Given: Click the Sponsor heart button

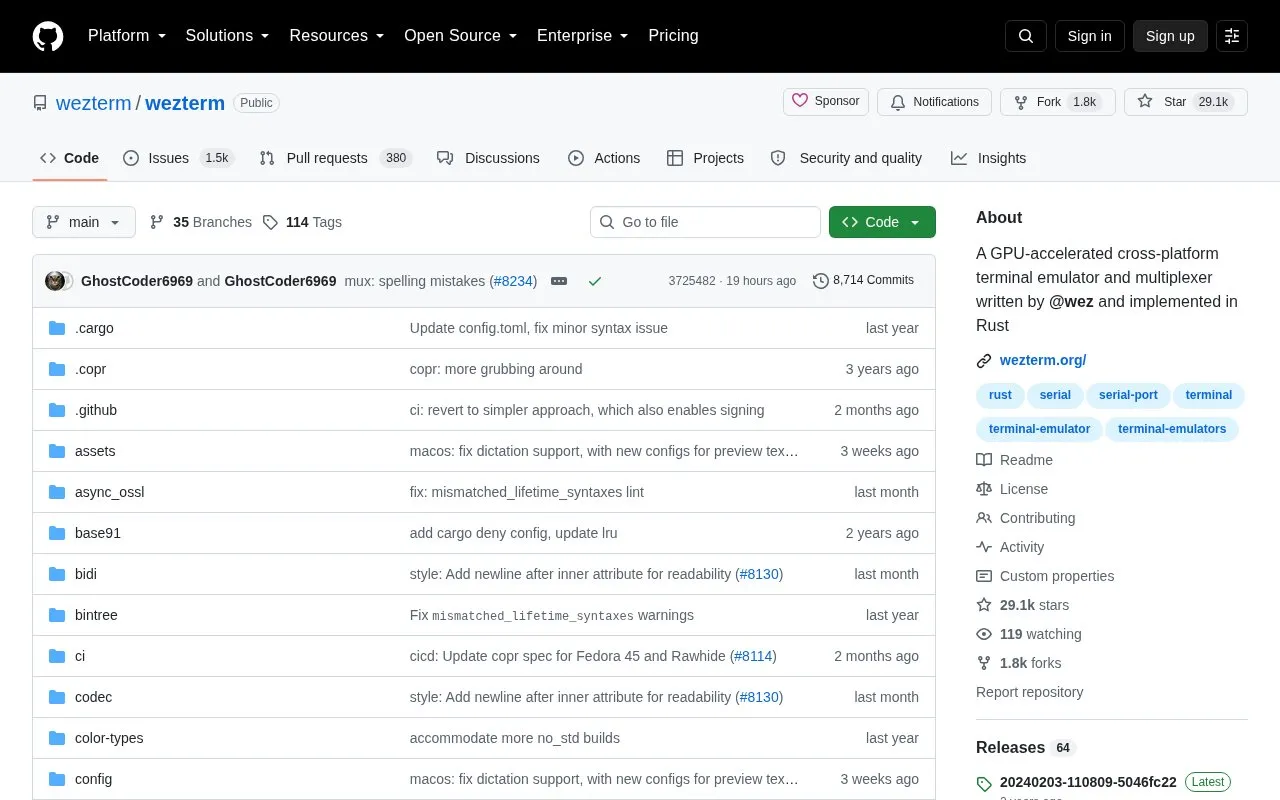Looking at the screenshot, I should [826, 101].
